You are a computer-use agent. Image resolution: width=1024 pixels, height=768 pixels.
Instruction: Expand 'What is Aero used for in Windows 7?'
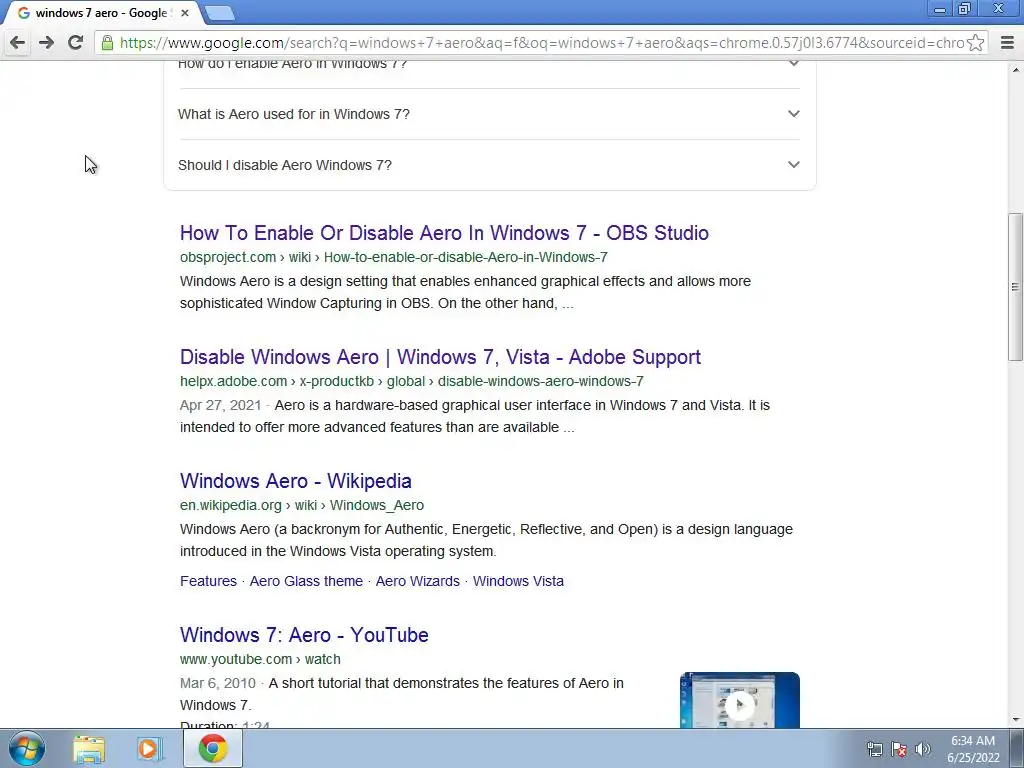point(488,114)
